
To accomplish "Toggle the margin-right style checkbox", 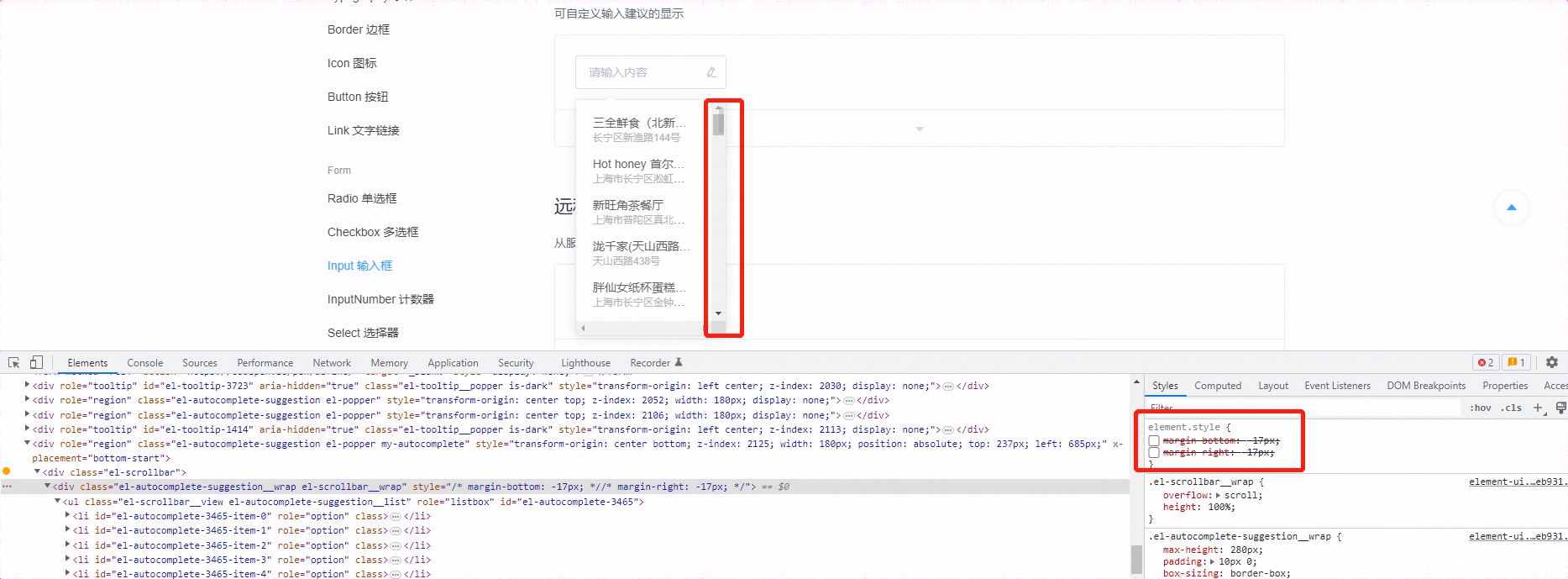I will pos(1154,452).
